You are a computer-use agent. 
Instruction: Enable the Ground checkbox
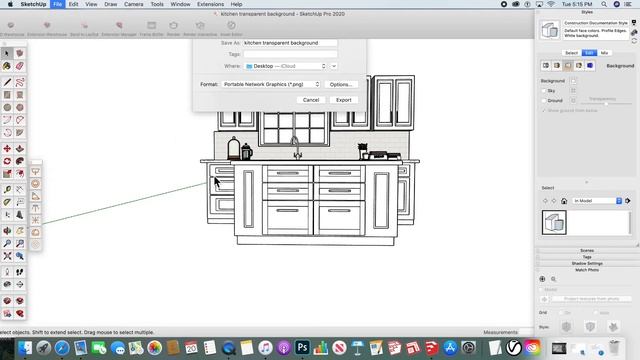tap(544, 100)
